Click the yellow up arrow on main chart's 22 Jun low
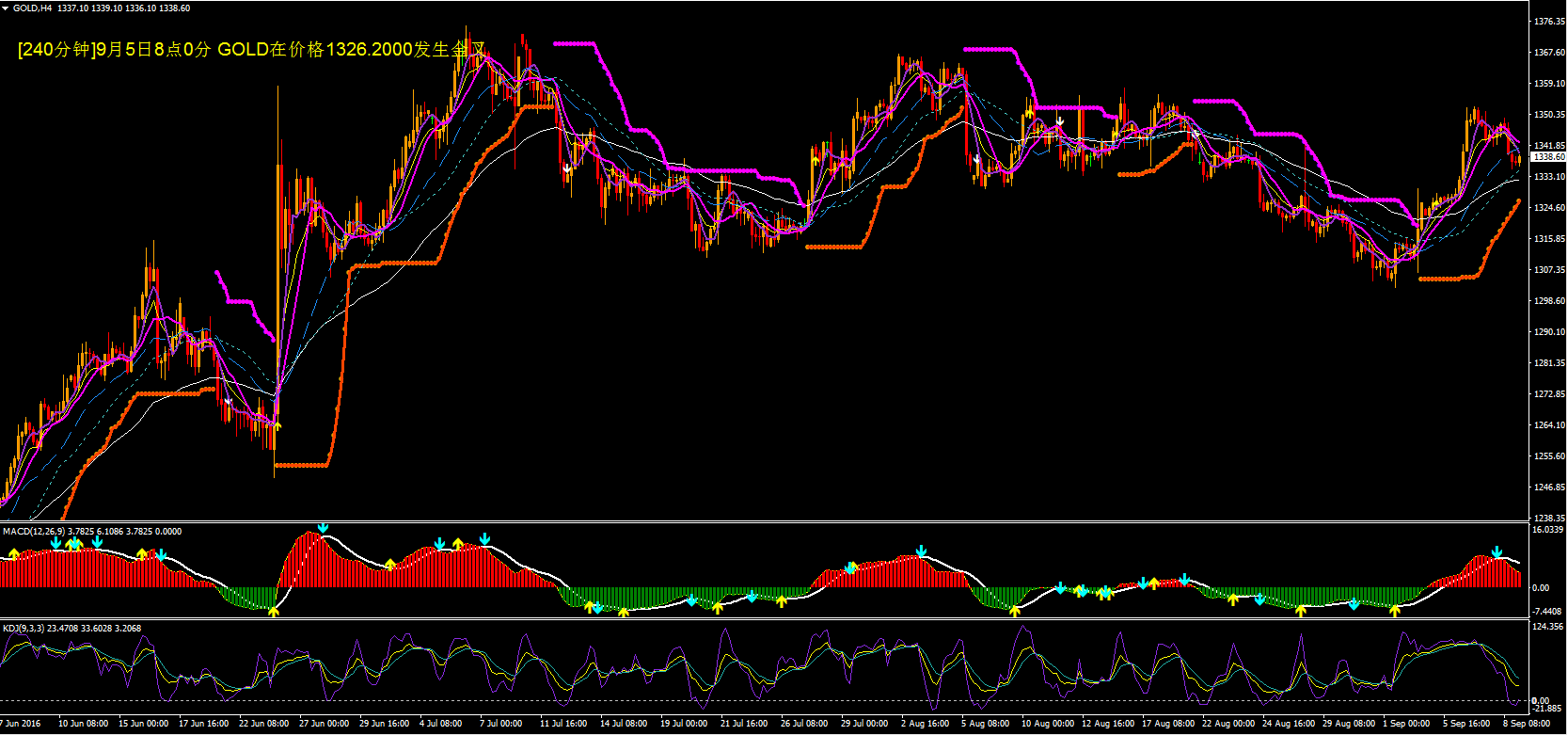1568x735 pixels. click(x=277, y=426)
